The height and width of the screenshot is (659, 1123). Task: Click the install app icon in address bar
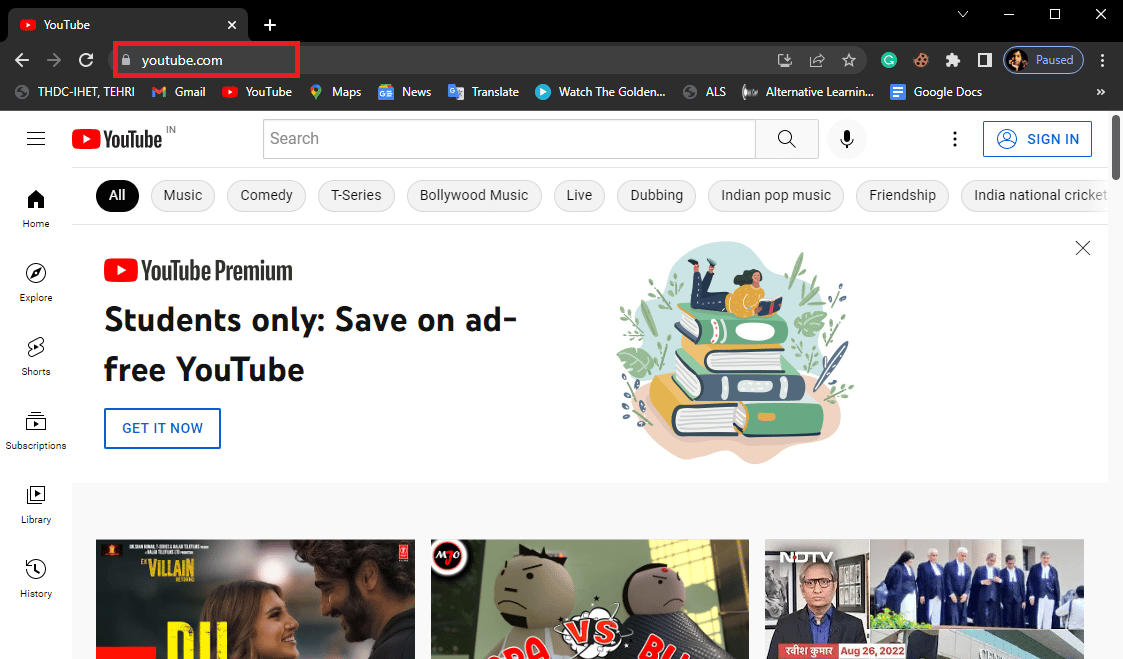pos(785,60)
